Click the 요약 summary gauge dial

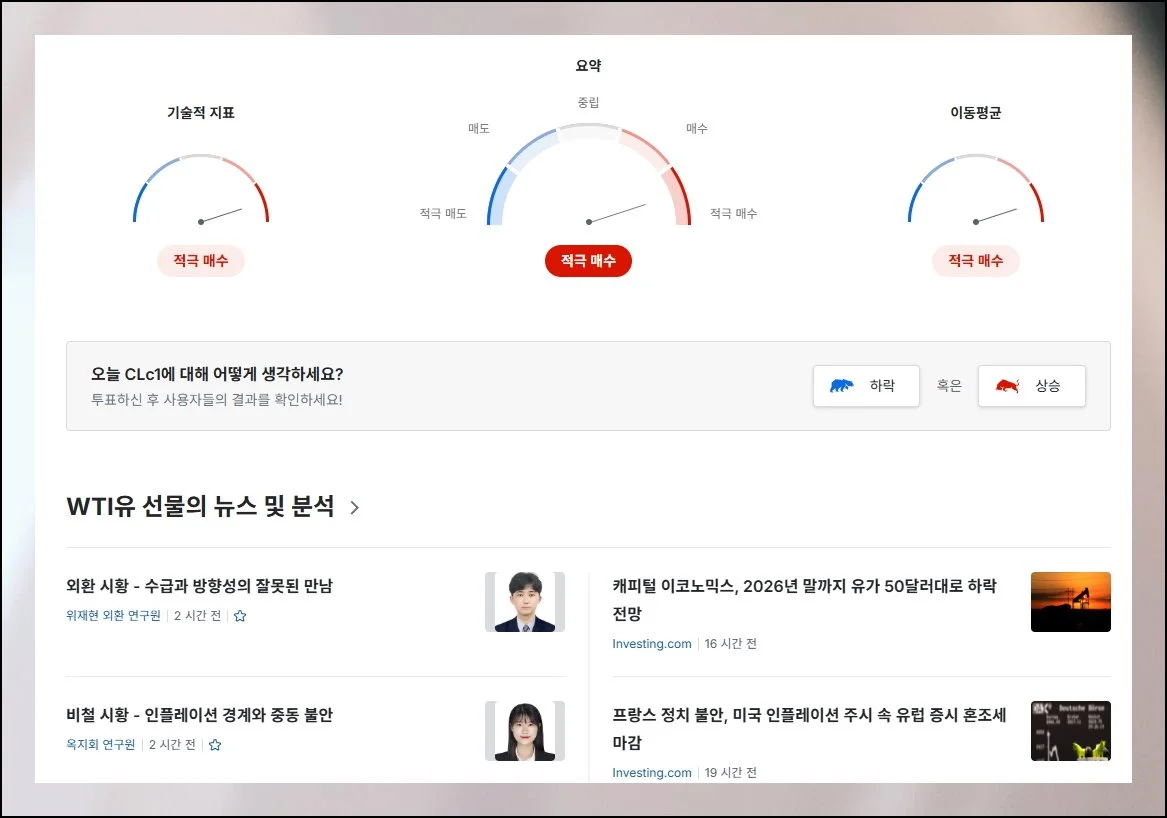point(588,180)
